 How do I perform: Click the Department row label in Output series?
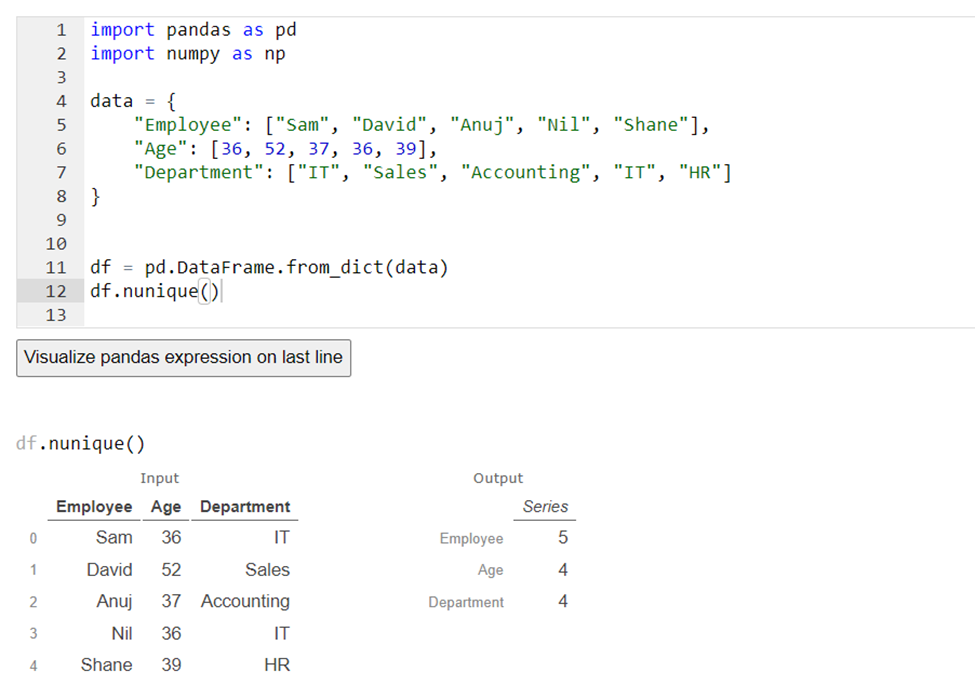pyautogui.click(x=466, y=602)
